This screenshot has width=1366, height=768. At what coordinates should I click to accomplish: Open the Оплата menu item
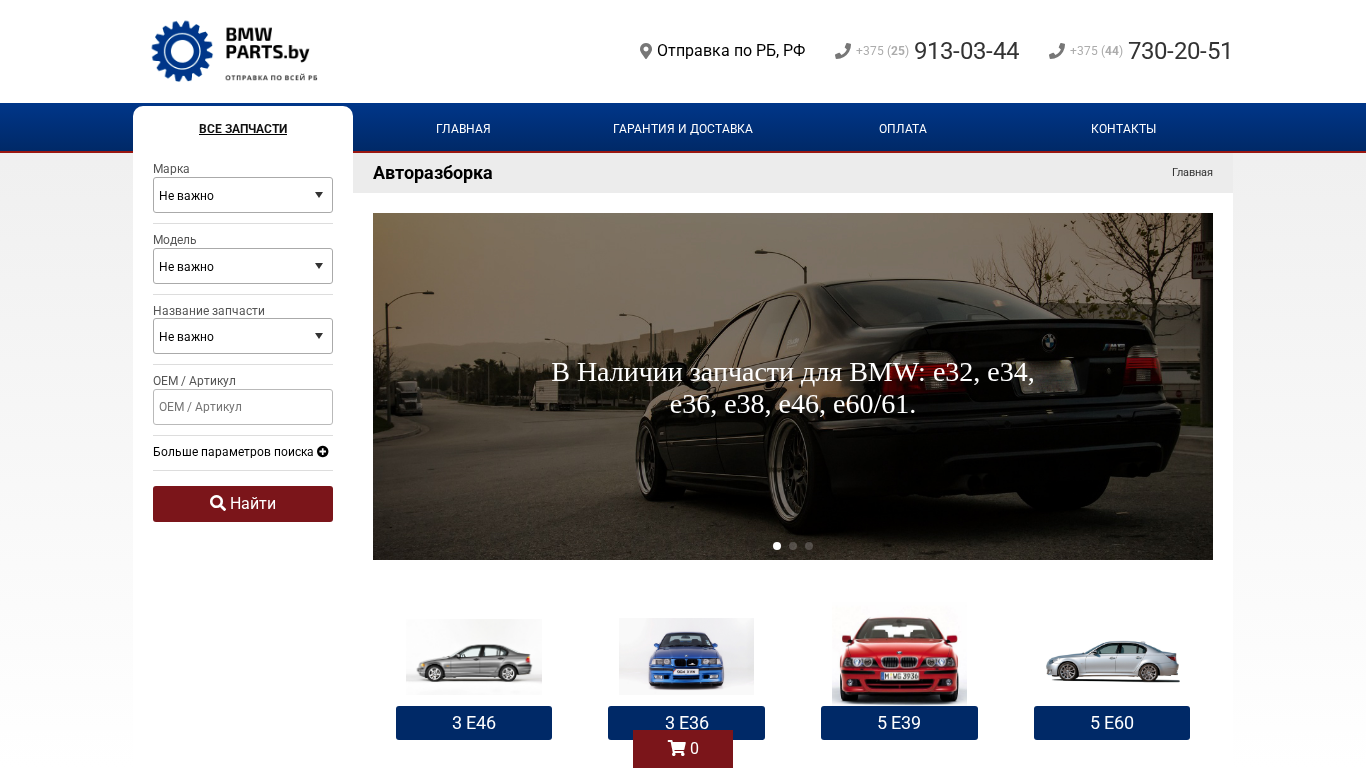coord(903,129)
